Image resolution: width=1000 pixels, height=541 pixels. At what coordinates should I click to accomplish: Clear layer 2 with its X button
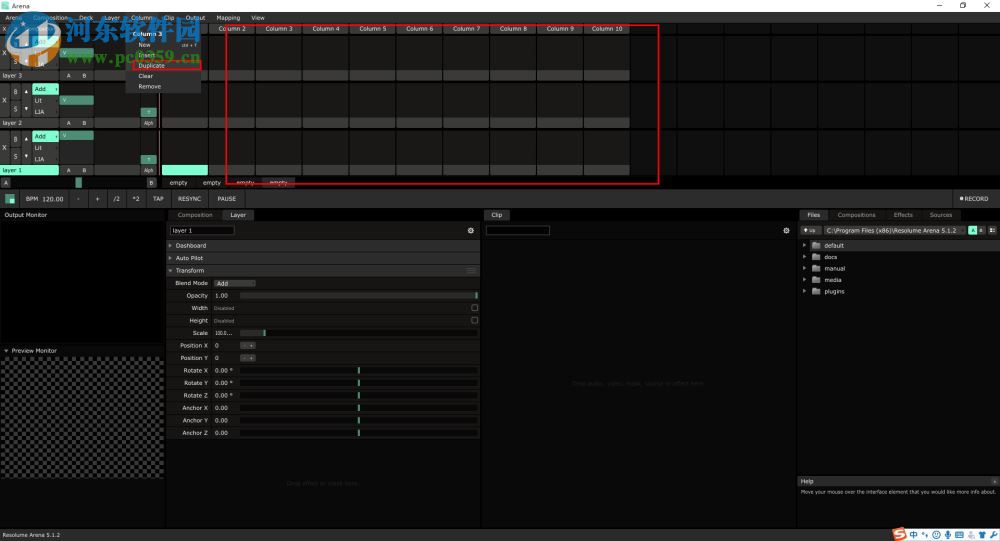(4, 100)
